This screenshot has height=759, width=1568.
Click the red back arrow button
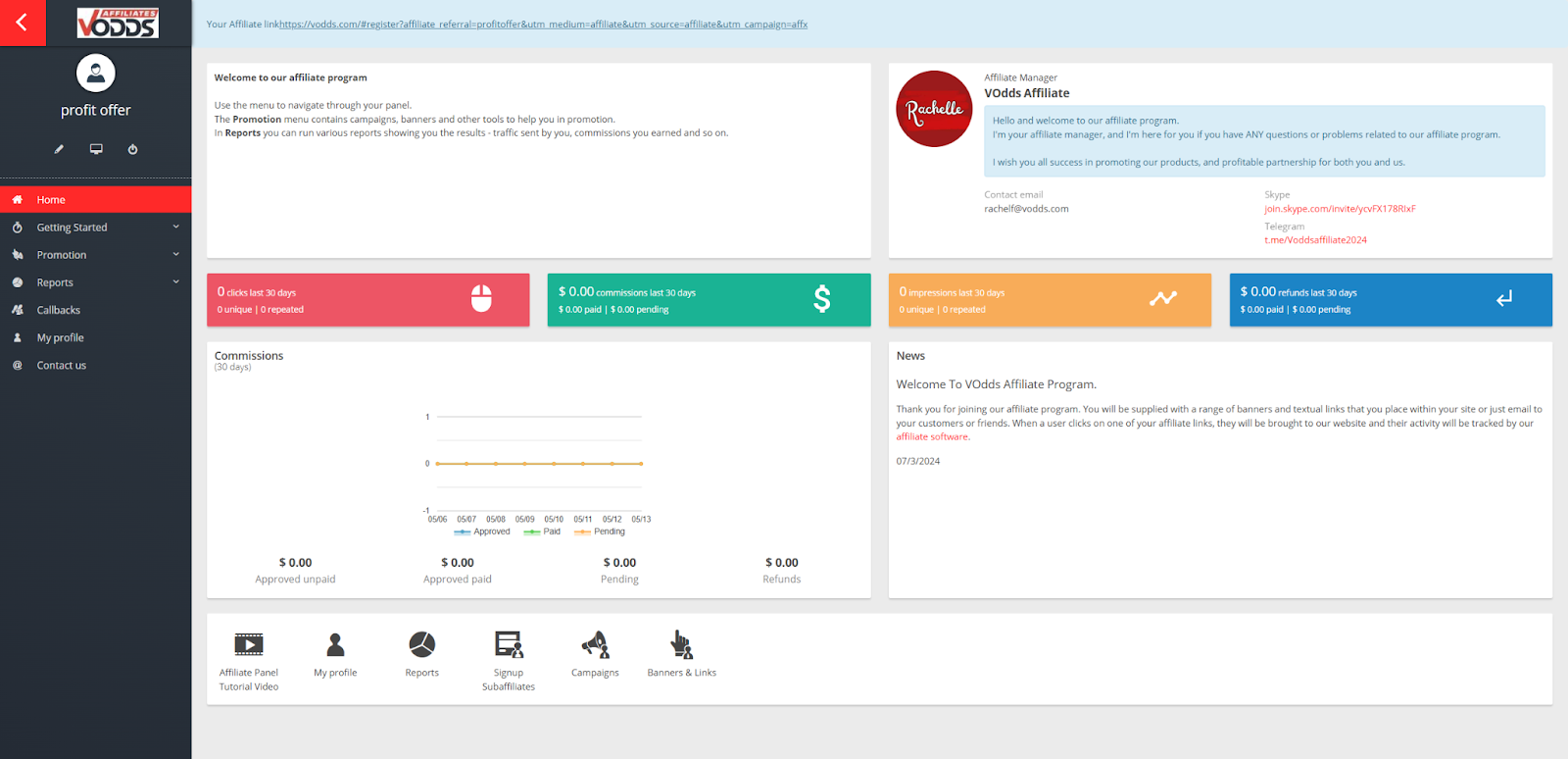pos(23,23)
